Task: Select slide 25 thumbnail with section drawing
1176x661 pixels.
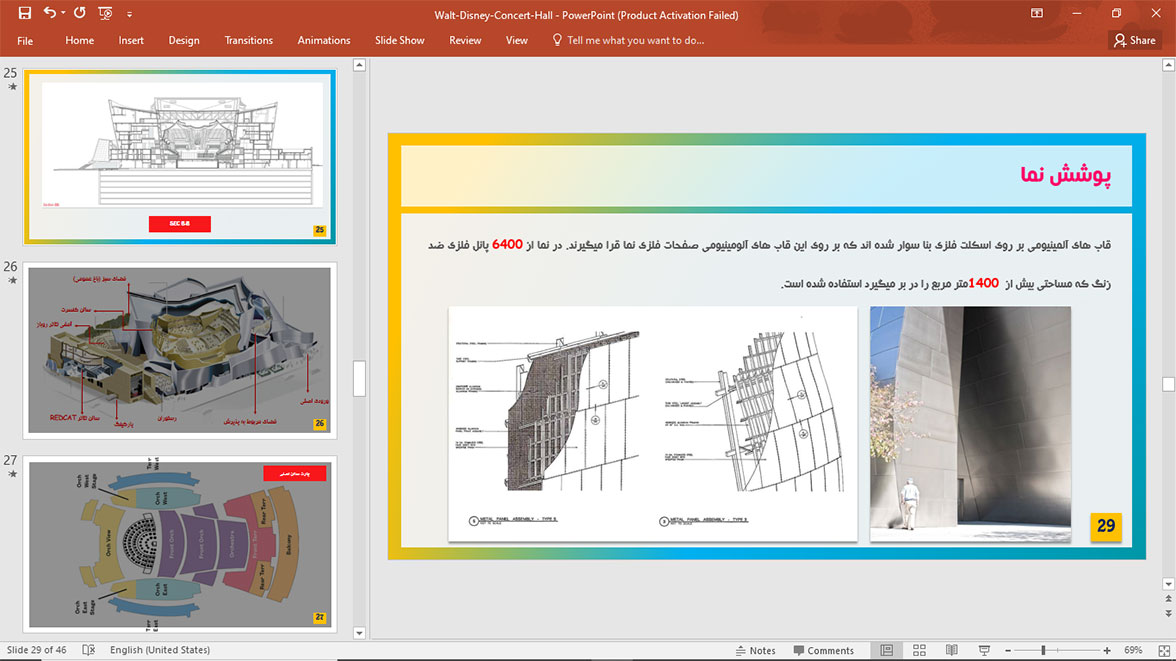Action: pyautogui.click(x=180, y=157)
